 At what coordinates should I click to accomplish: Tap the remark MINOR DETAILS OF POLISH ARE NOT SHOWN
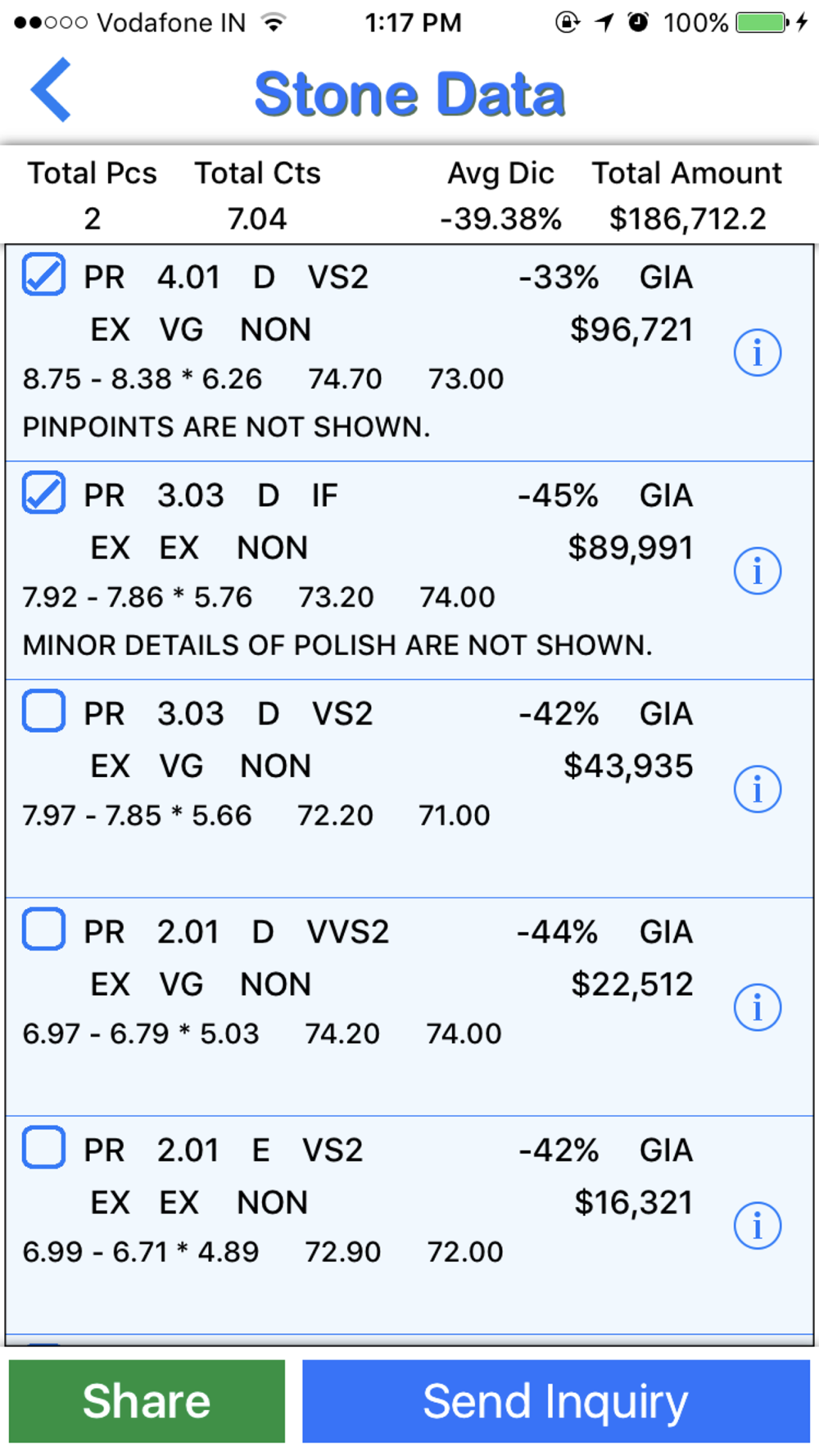coord(337,645)
